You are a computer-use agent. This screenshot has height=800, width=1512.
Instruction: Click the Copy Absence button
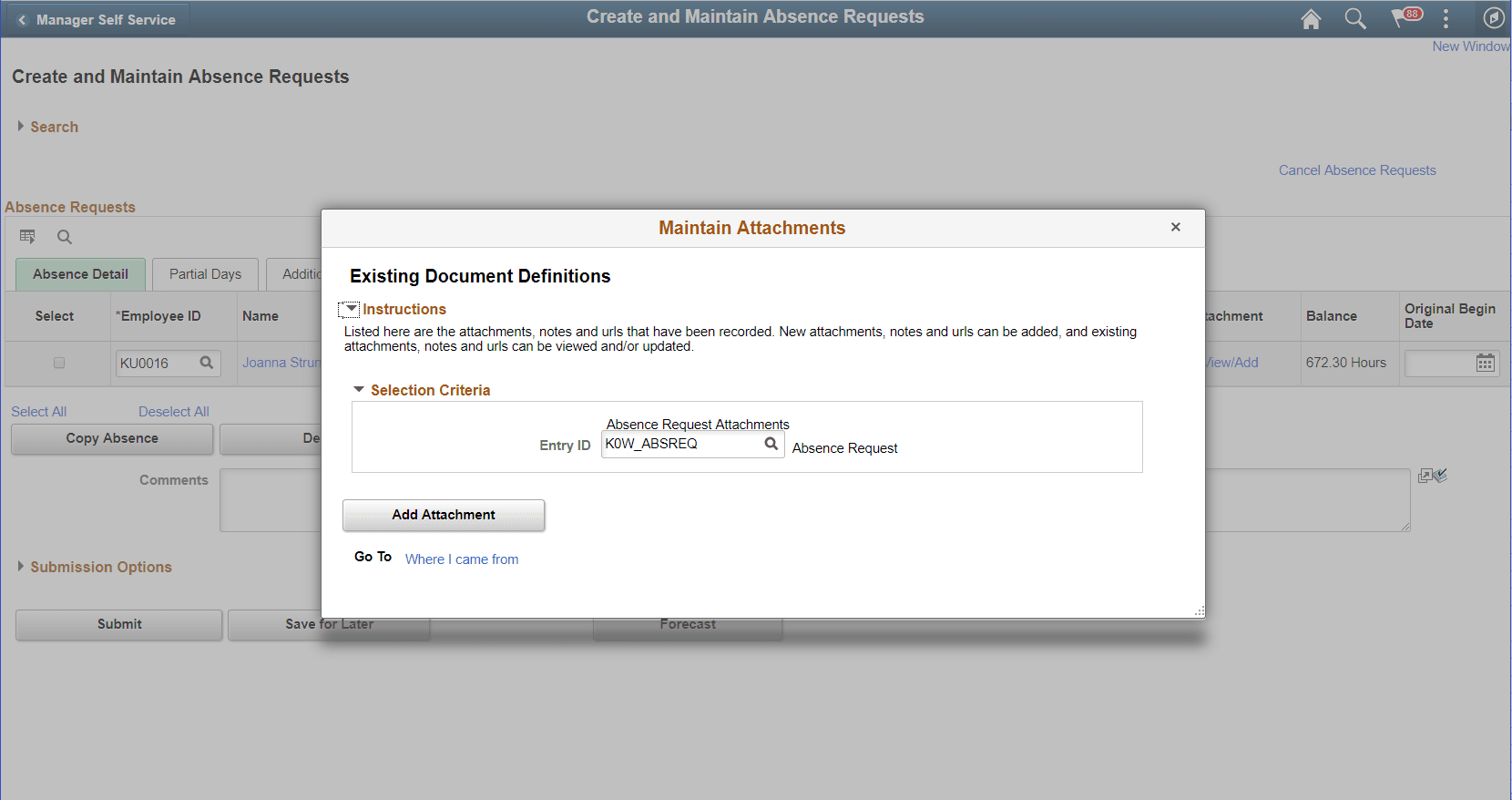[112, 438]
